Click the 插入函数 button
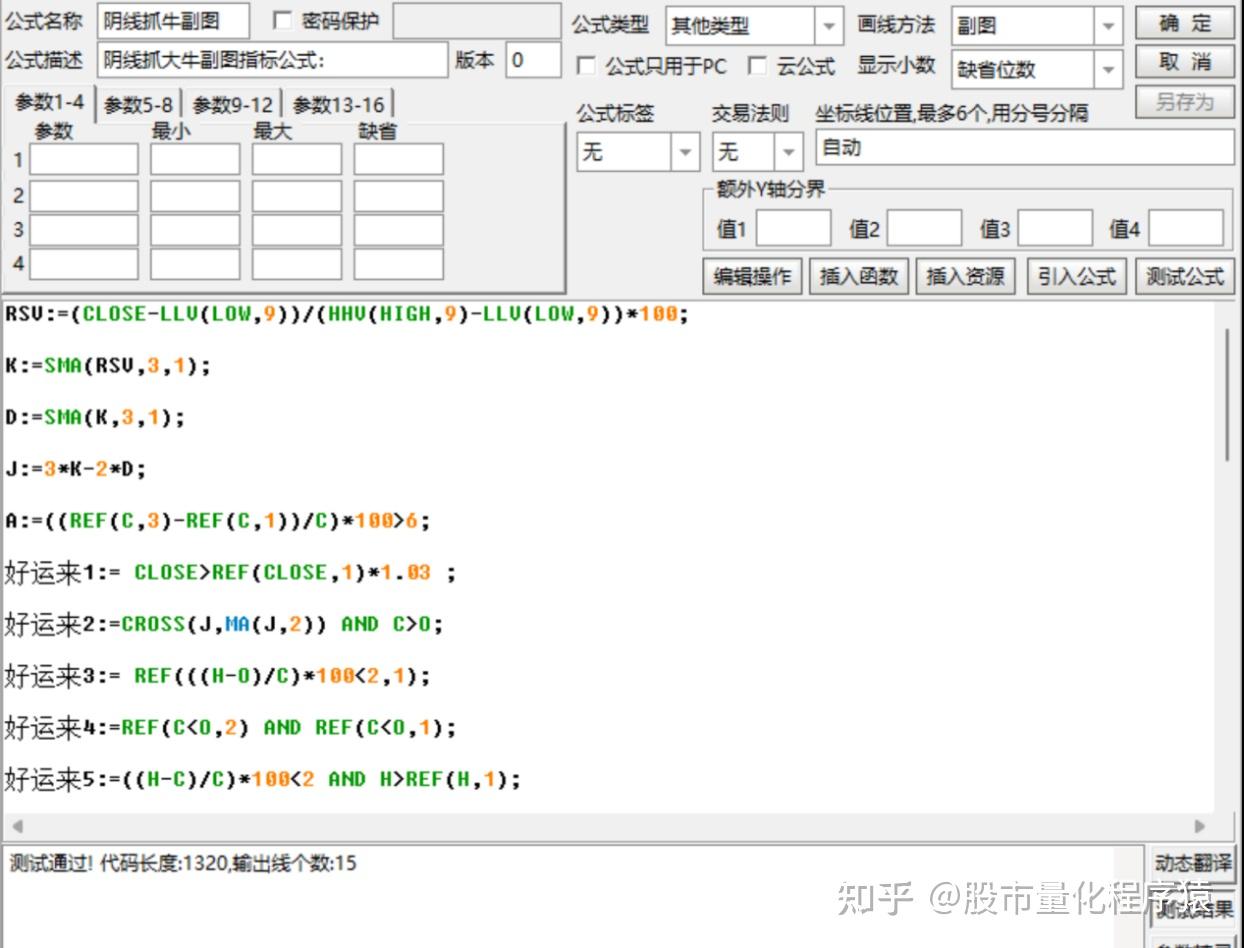 click(x=859, y=277)
